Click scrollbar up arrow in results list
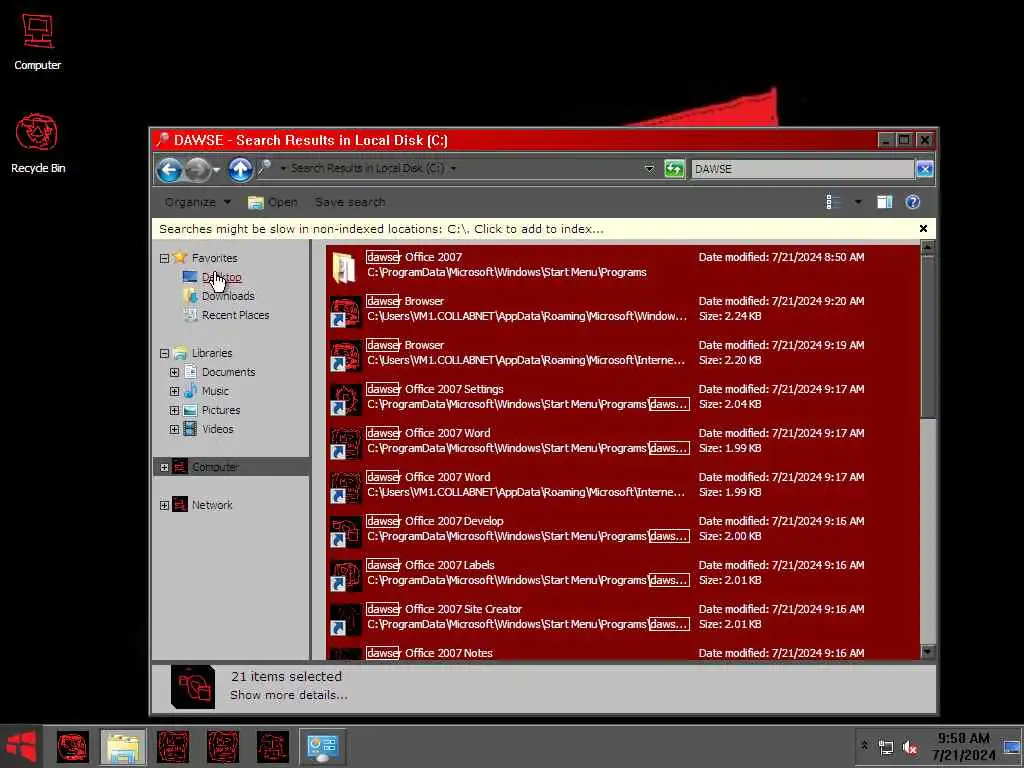The width and height of the screenshot is (1024, 768). tap(927, 248)
